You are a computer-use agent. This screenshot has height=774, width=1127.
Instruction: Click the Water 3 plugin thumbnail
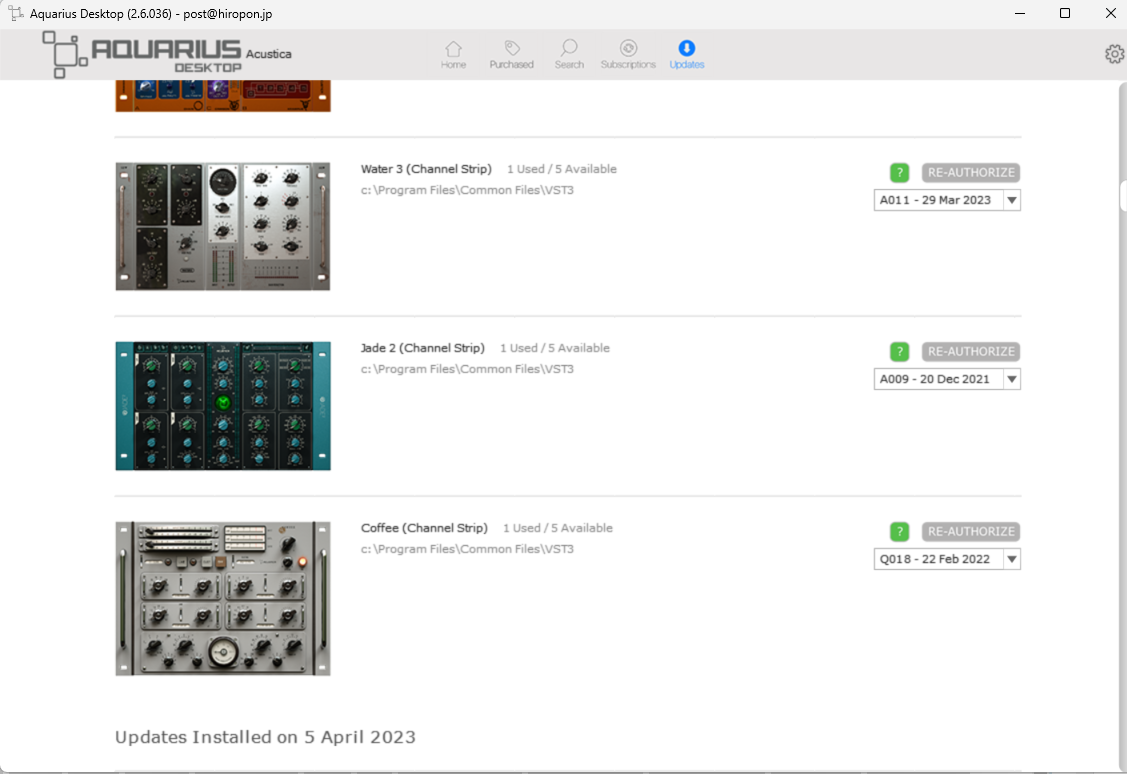coord(223,227)
